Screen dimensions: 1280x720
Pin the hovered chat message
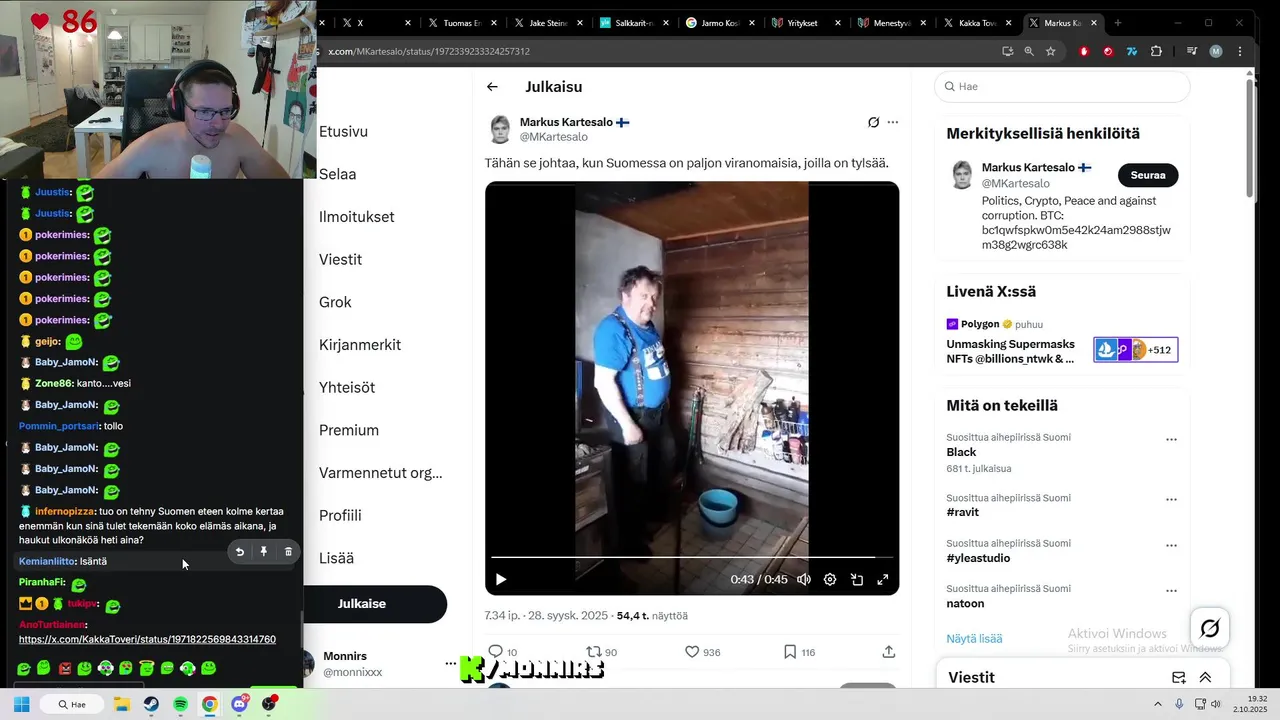point(264,552)
